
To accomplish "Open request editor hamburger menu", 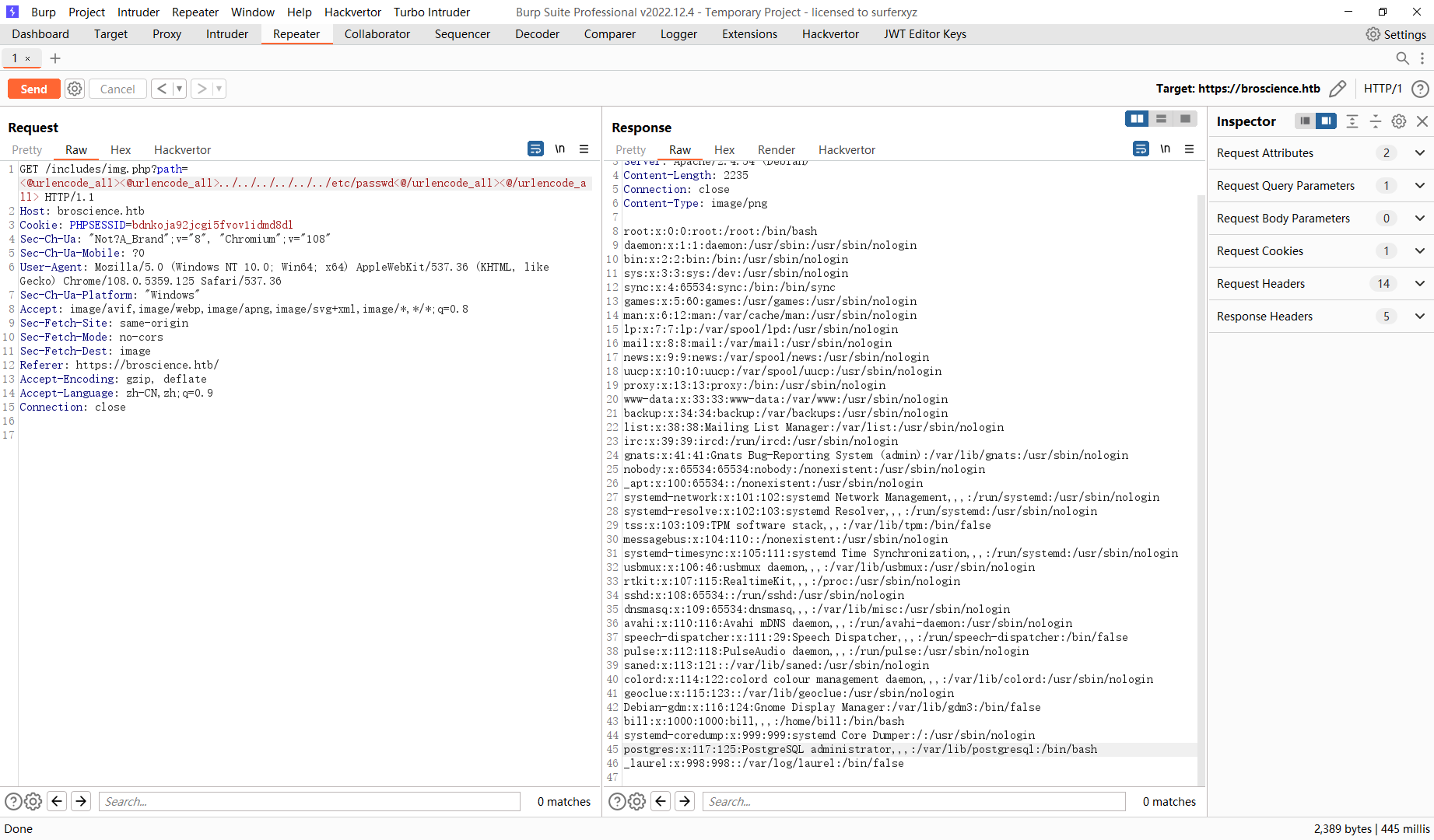I will (584, 149).
